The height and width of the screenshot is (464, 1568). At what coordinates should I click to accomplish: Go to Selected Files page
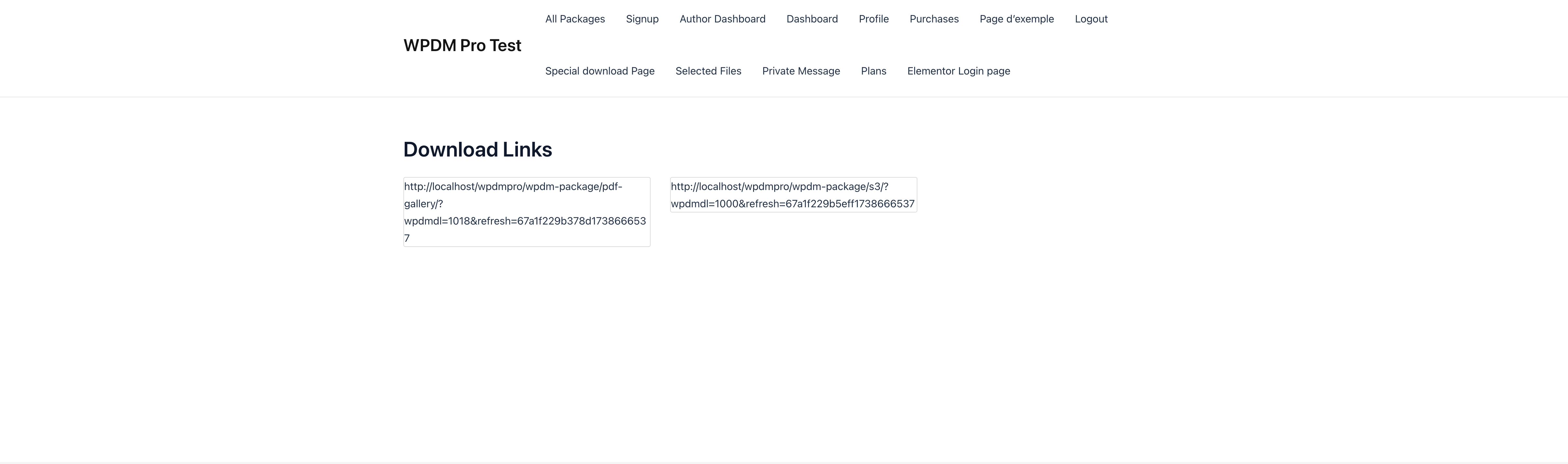[708, 71]
